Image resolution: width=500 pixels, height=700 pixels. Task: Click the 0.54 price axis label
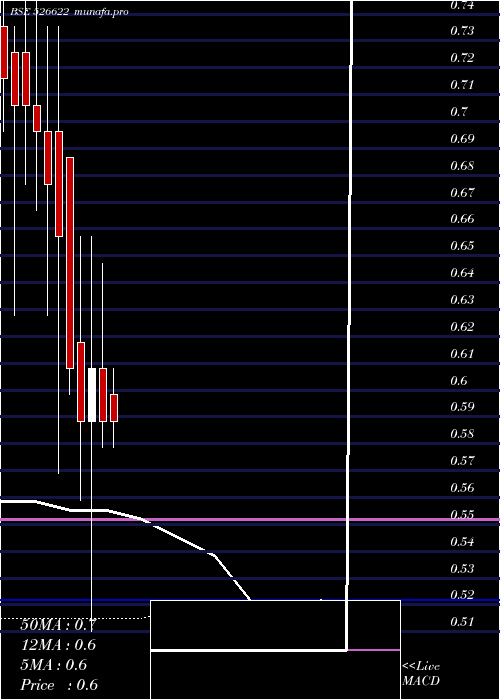[462, 542]
